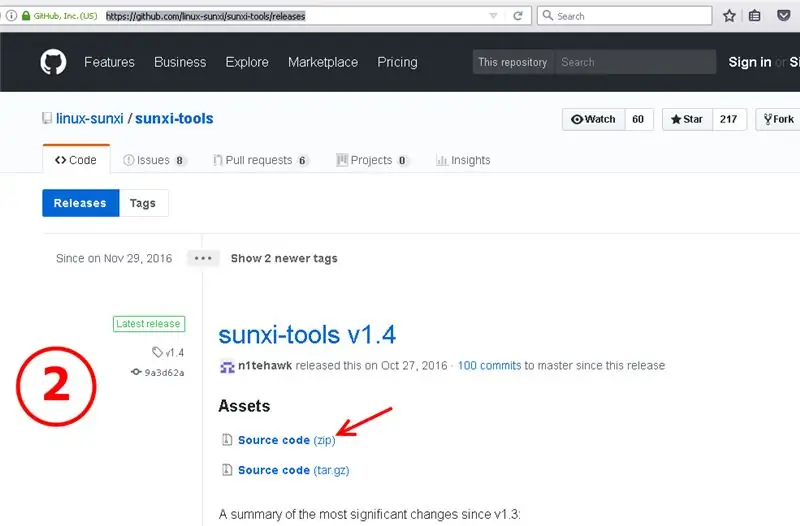Click the Sign in link
The width and height of the screenshot is (800, 526).
[x=749, y=62]
